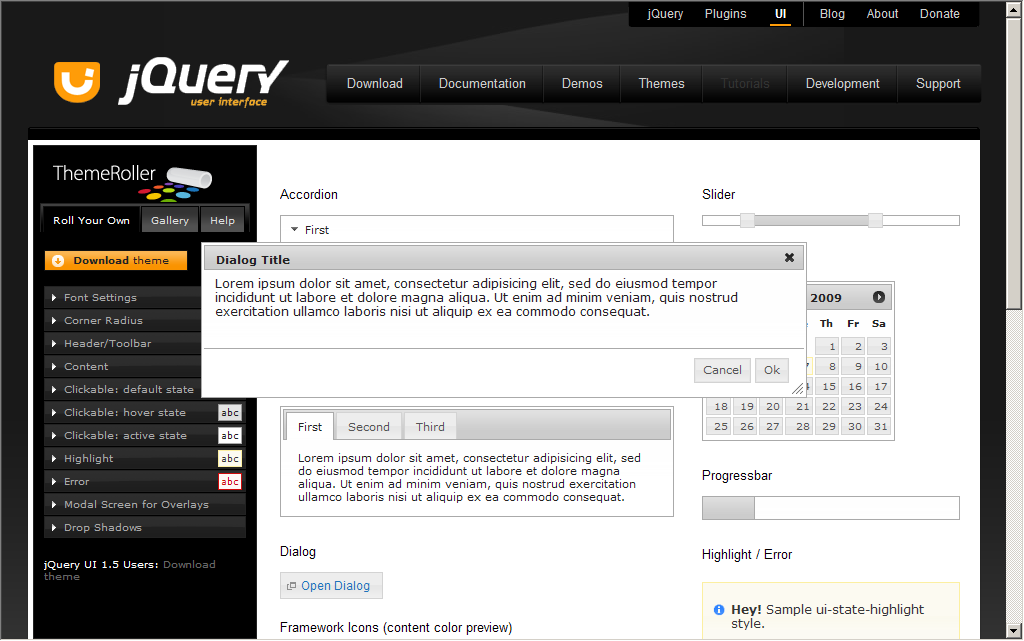The image size is (1024, 641).
Task: Click the orange download arrow icon
Action: 58,261
